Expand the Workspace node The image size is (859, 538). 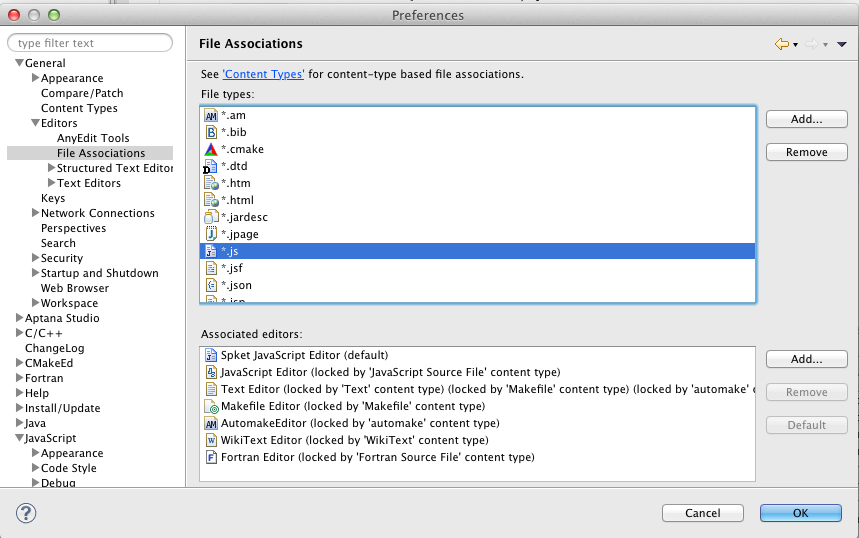[x=36, y=302]
